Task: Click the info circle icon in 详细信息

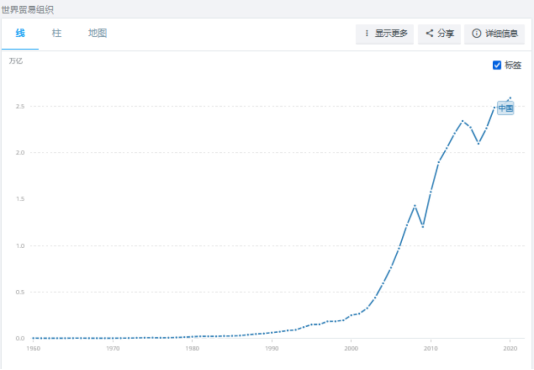Action: click(476, 33)
